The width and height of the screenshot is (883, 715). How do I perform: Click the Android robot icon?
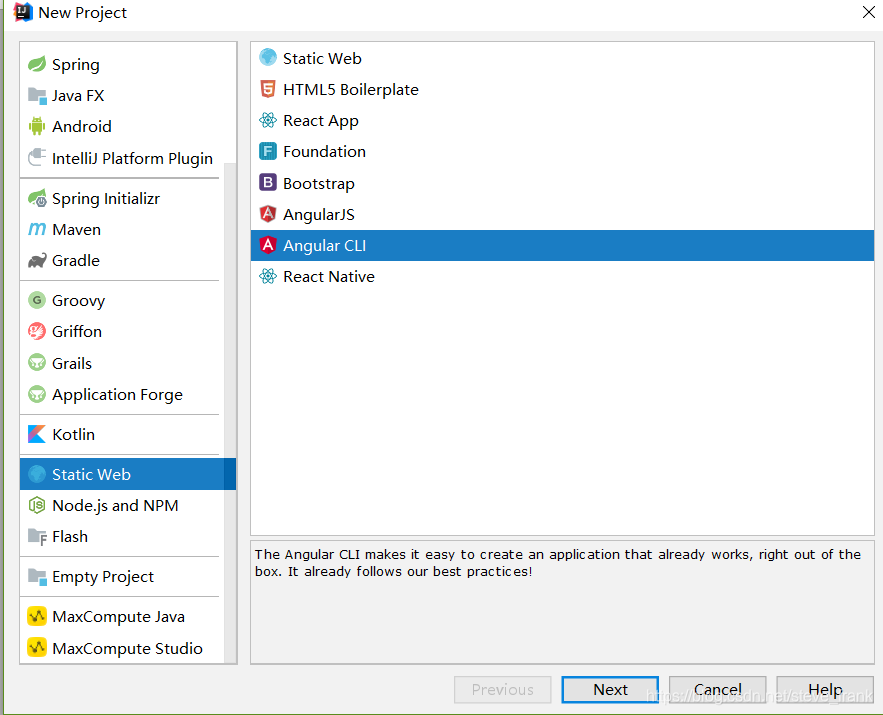point(37,126)
